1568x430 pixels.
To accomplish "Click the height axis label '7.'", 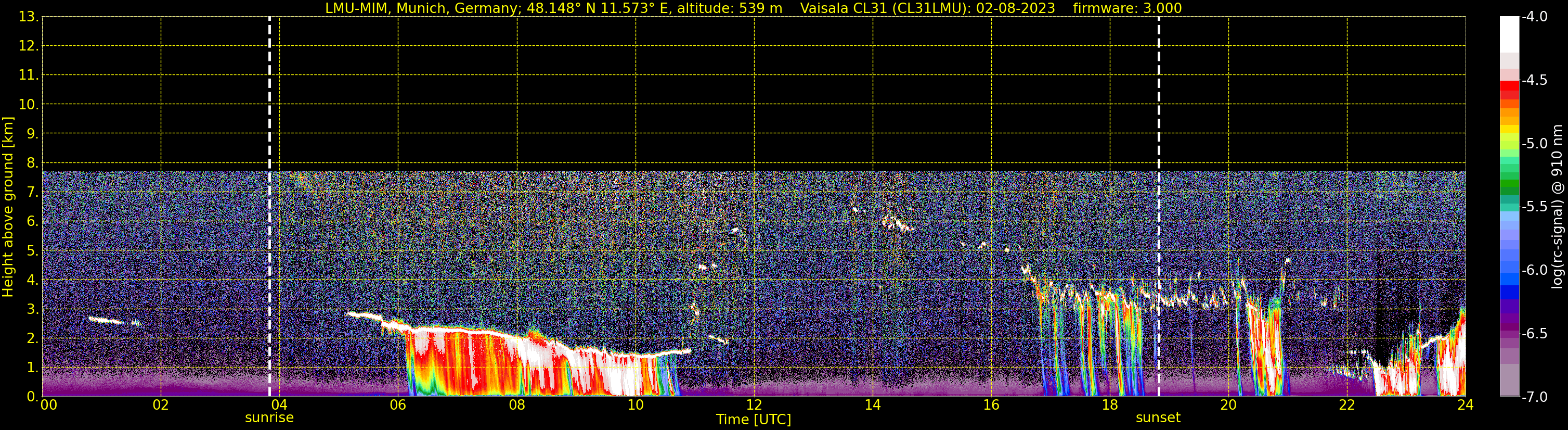I will 32,192.
